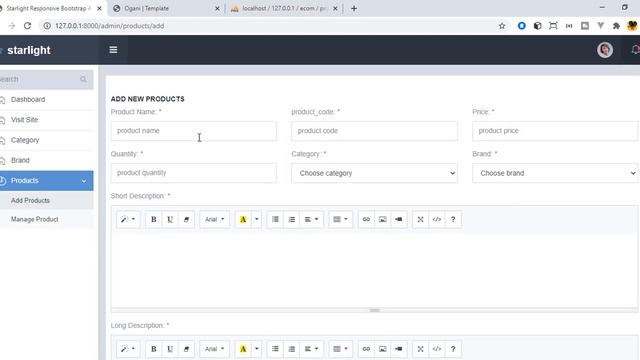Viewport: 640px width, 360px height.
Task: Open a new browser tab
Action: [354, 8]
